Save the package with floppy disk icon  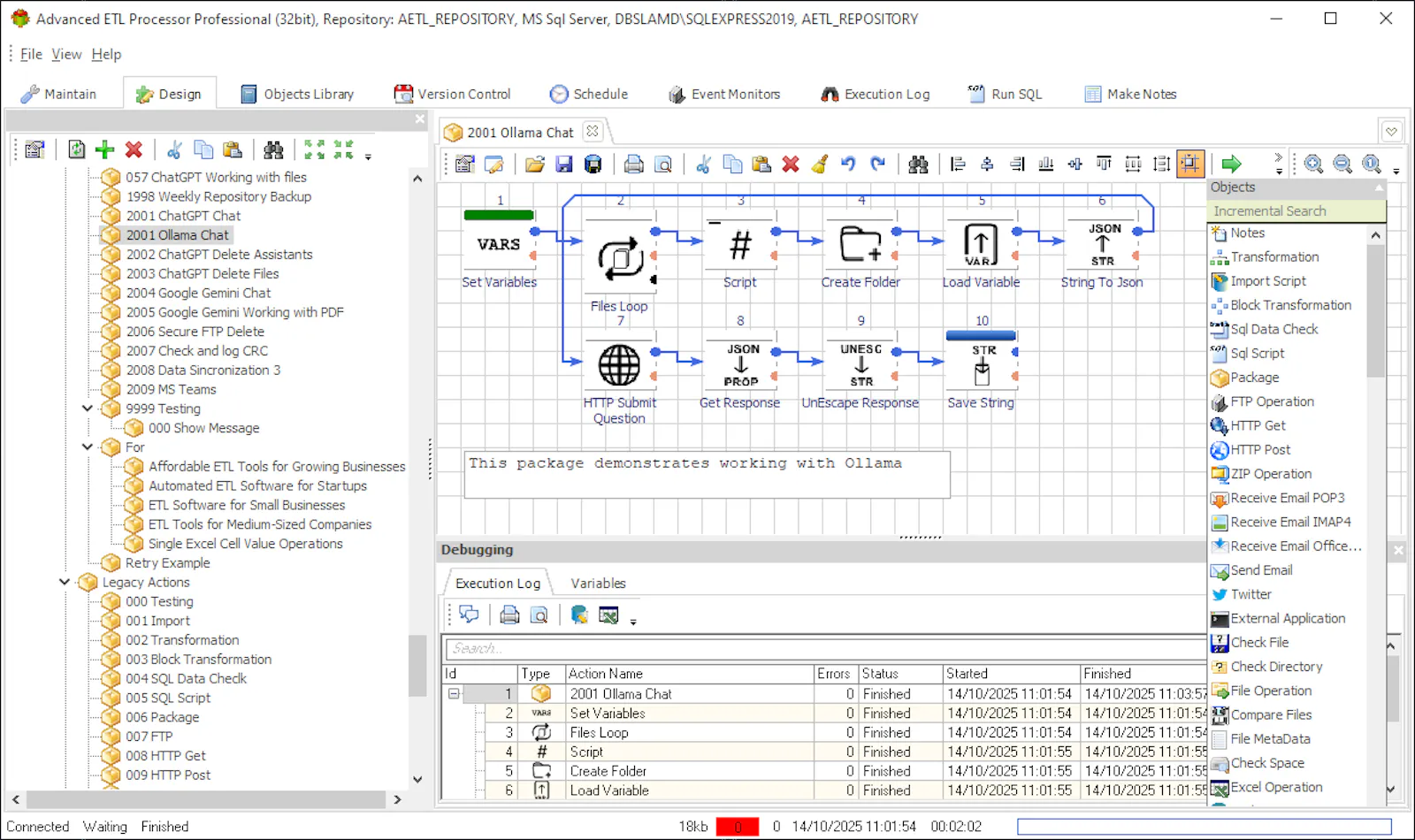pyautogui.click(x=564, y=164)
